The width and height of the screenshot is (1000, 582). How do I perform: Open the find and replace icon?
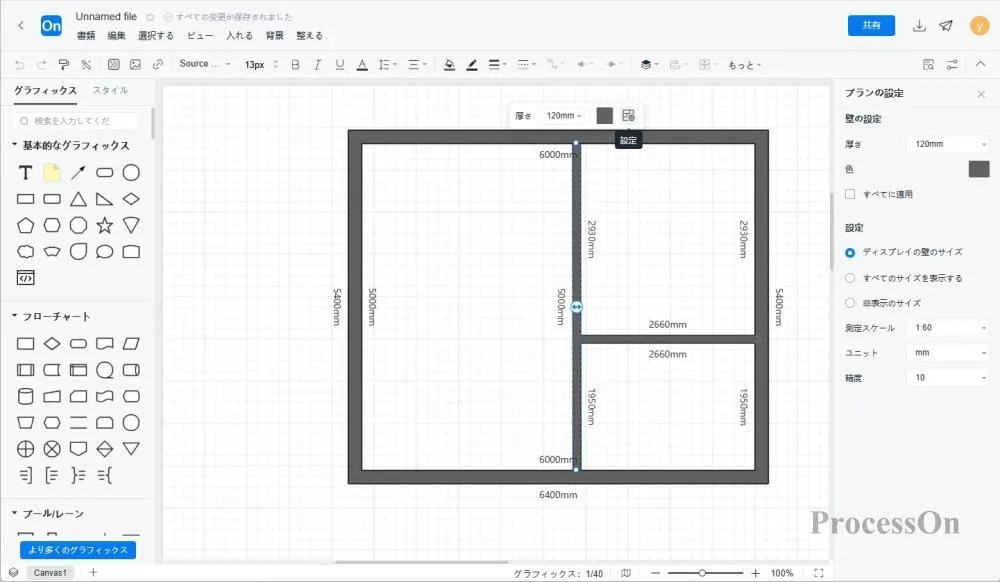[929, 64]
